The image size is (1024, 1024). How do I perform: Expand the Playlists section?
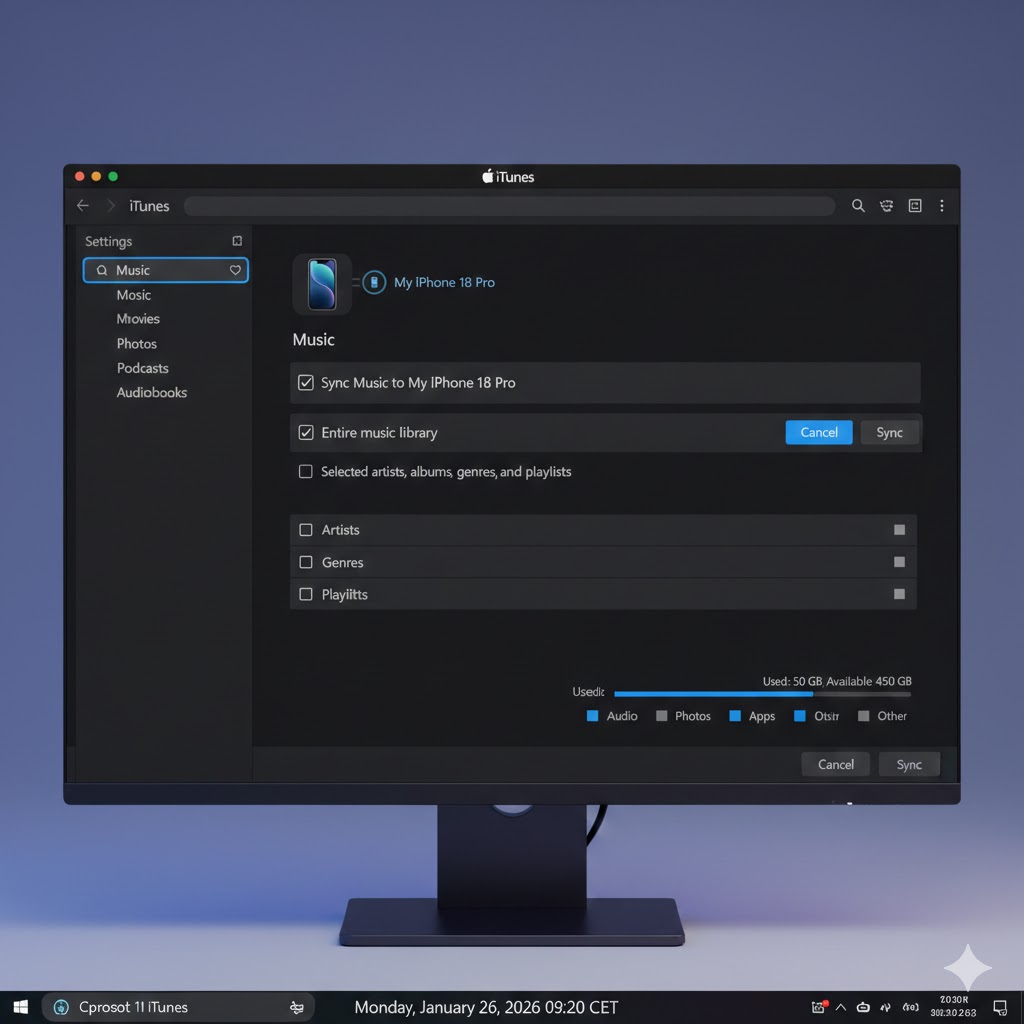click(898, 594)
